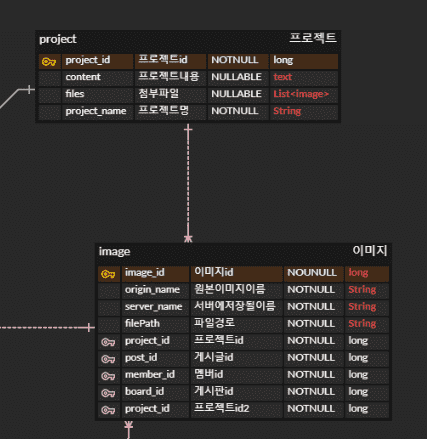Select the '파일경로' comment cell
Screen dimensions: 427x439
coord(237,325)
